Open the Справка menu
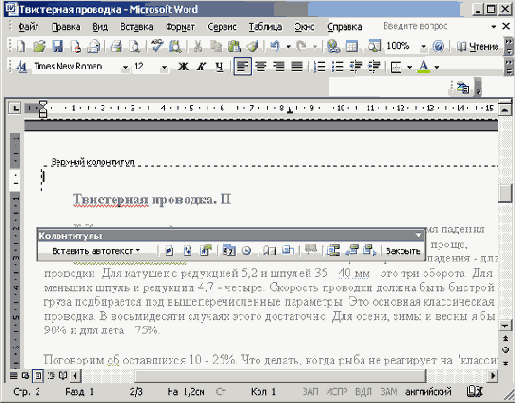This screenshot has height=403, width=515. coord(345,27)
